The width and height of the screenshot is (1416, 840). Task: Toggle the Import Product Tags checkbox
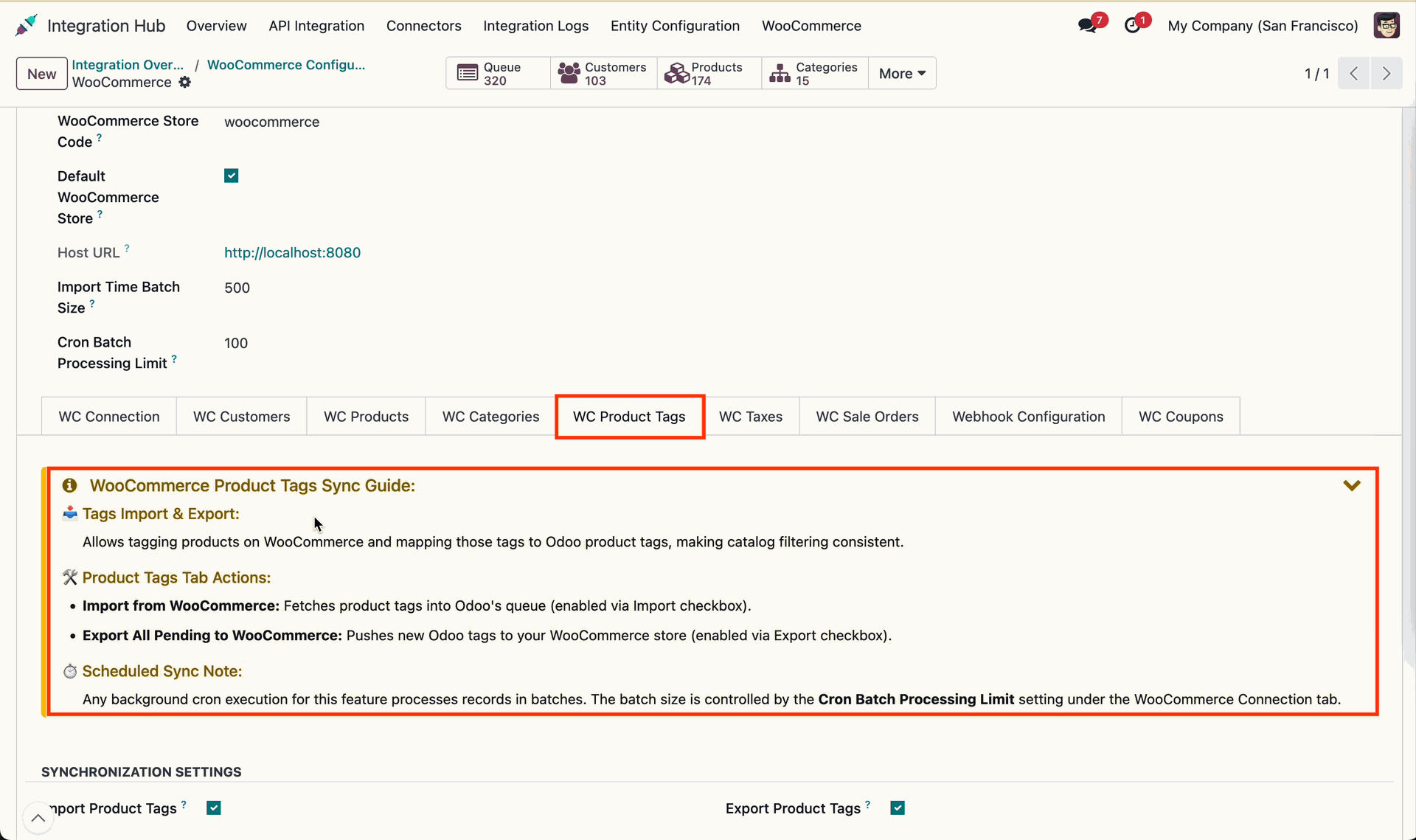(x=214, y=808)
